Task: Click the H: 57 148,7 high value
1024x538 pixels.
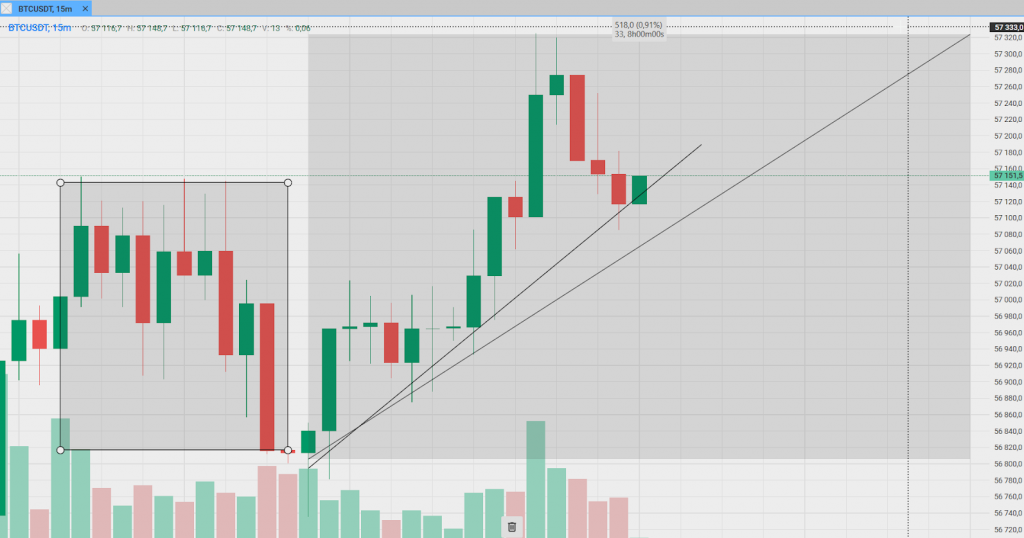Action: click(147, 28)
